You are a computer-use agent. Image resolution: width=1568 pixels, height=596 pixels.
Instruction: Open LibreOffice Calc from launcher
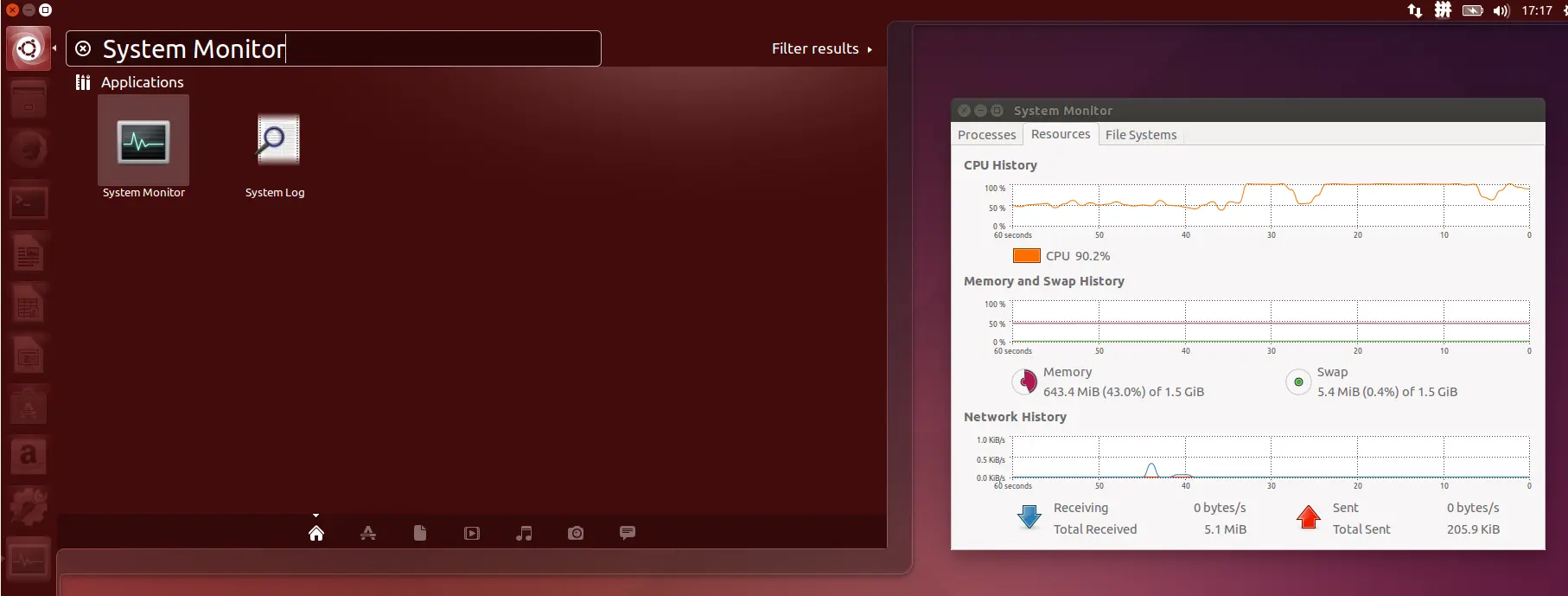(29, 304)
